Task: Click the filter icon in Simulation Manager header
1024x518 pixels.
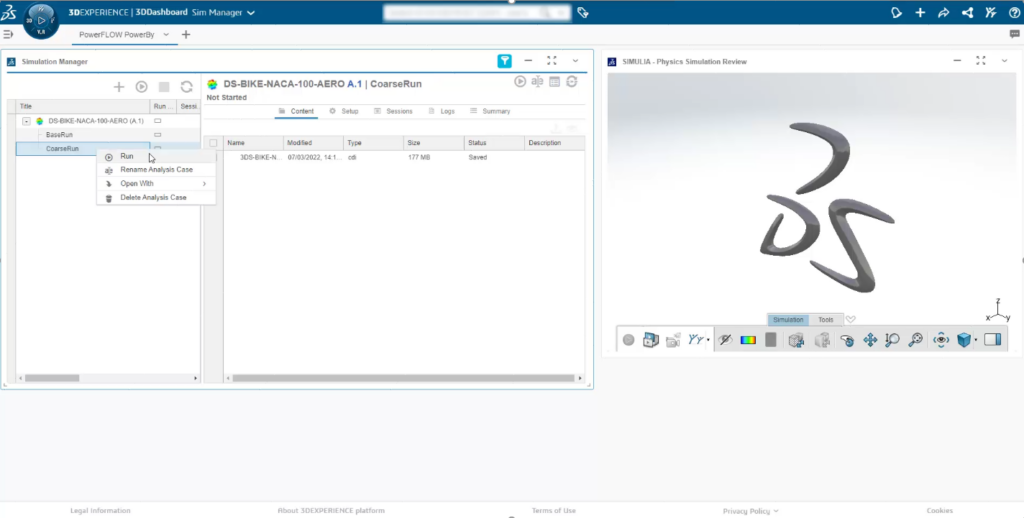Action: 505,61
